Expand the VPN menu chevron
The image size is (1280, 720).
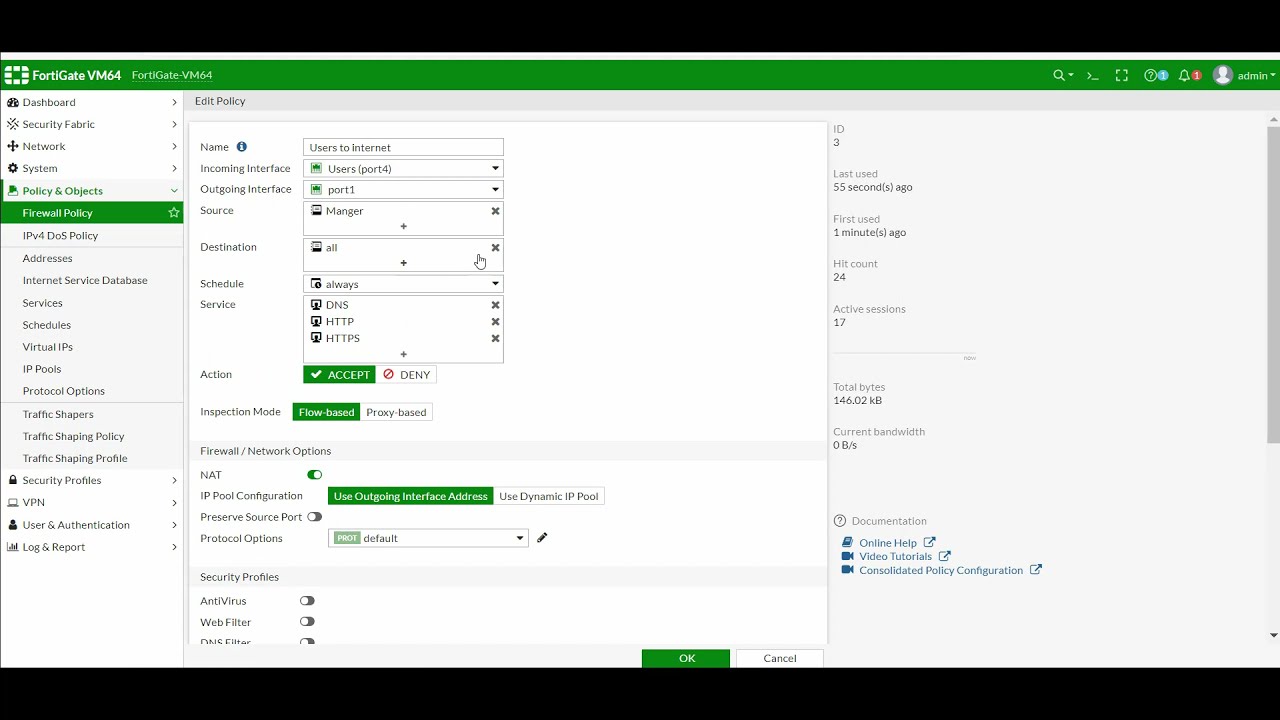(x=174, y=502)
